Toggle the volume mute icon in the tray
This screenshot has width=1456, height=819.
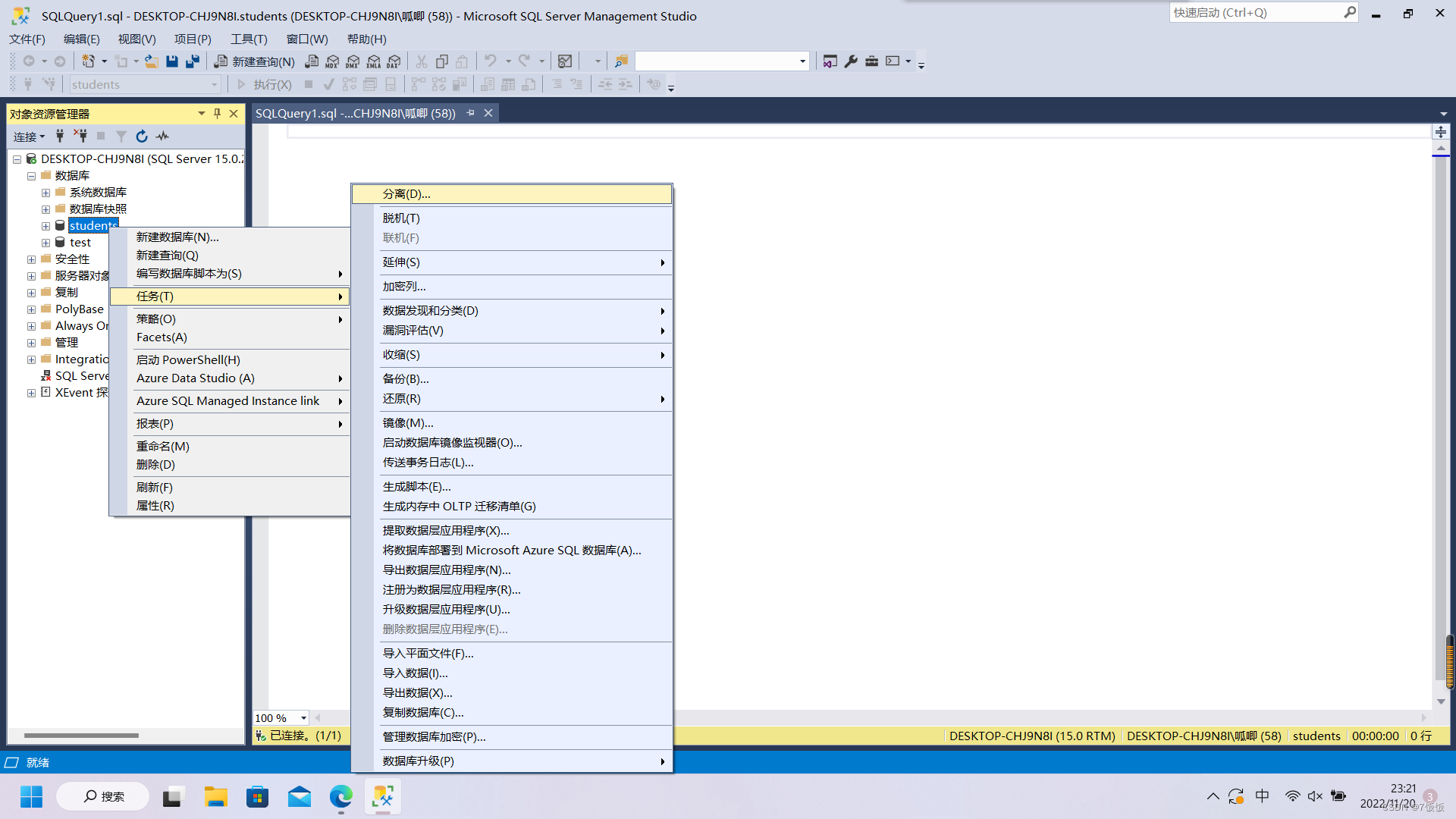click(x=1315, y=796)
